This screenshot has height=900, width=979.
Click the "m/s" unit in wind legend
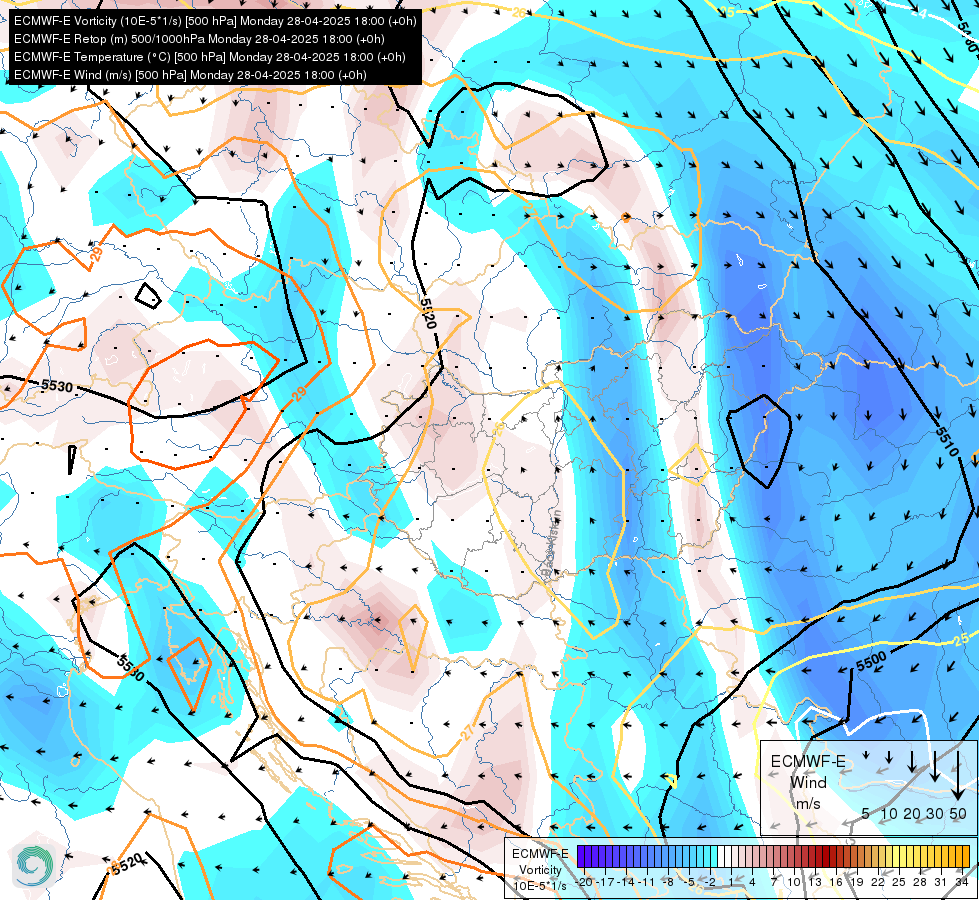[x=809, y=804]
